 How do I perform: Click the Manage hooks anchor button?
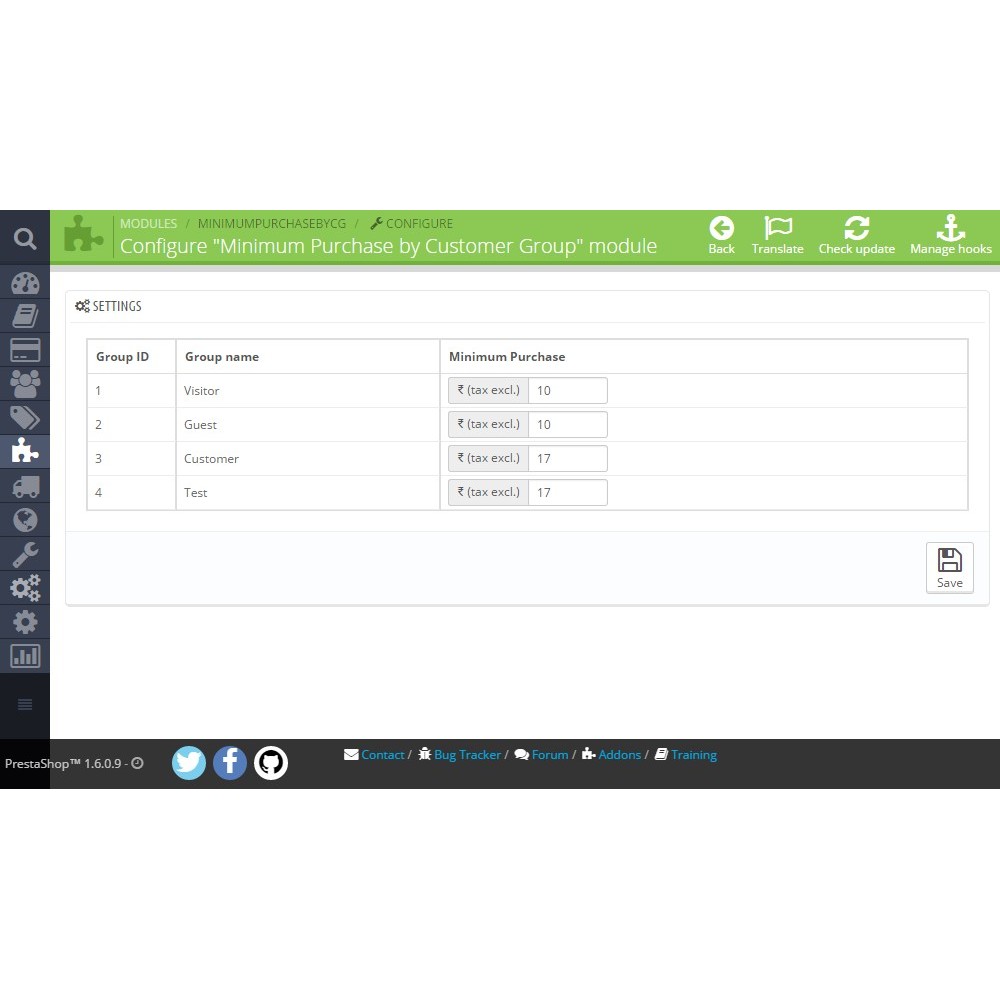950,235
